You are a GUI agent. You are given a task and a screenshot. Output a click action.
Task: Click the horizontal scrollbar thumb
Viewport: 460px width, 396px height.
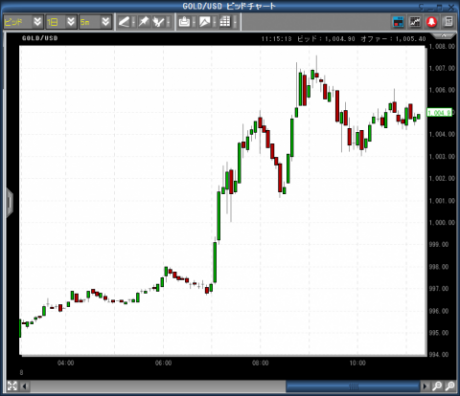point(353,386)
